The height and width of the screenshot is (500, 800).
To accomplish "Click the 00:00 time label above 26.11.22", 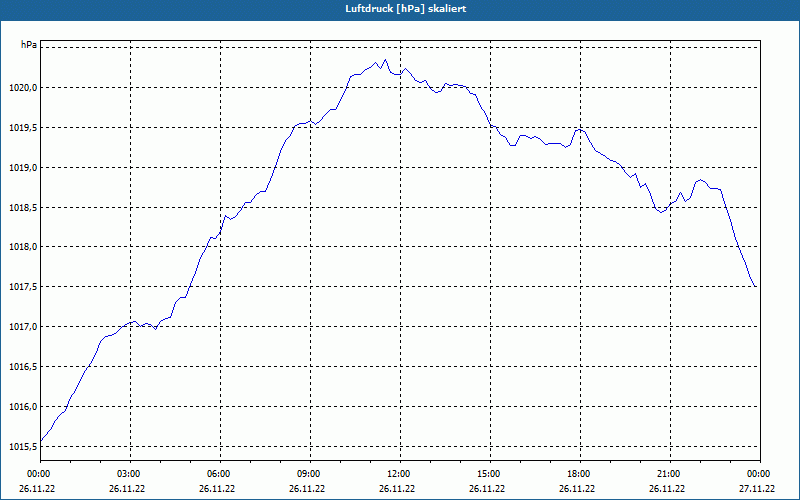I will pos(37,474).
